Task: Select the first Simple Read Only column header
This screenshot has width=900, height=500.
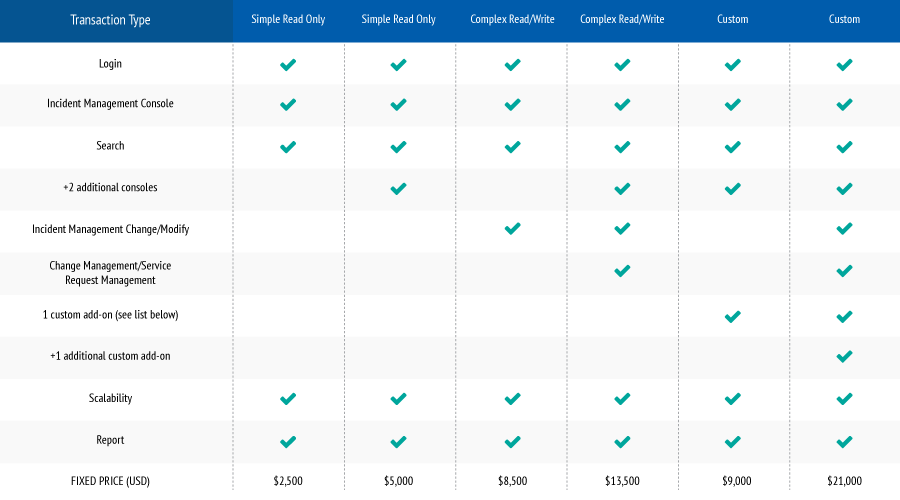Action: coord(288,20)
